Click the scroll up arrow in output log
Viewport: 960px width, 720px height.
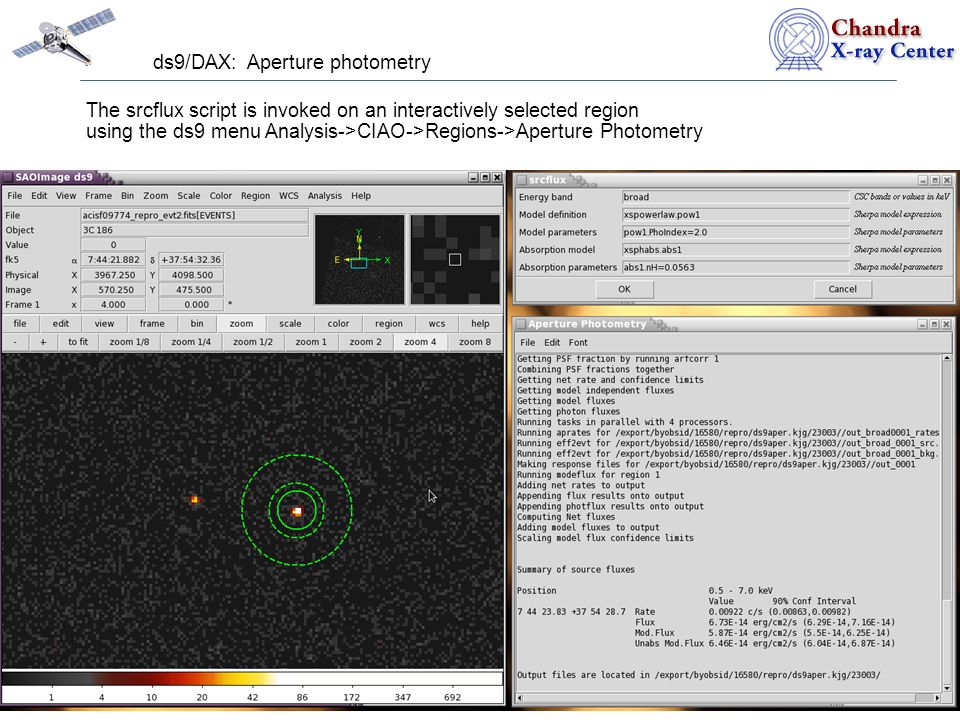pos(947,358)
